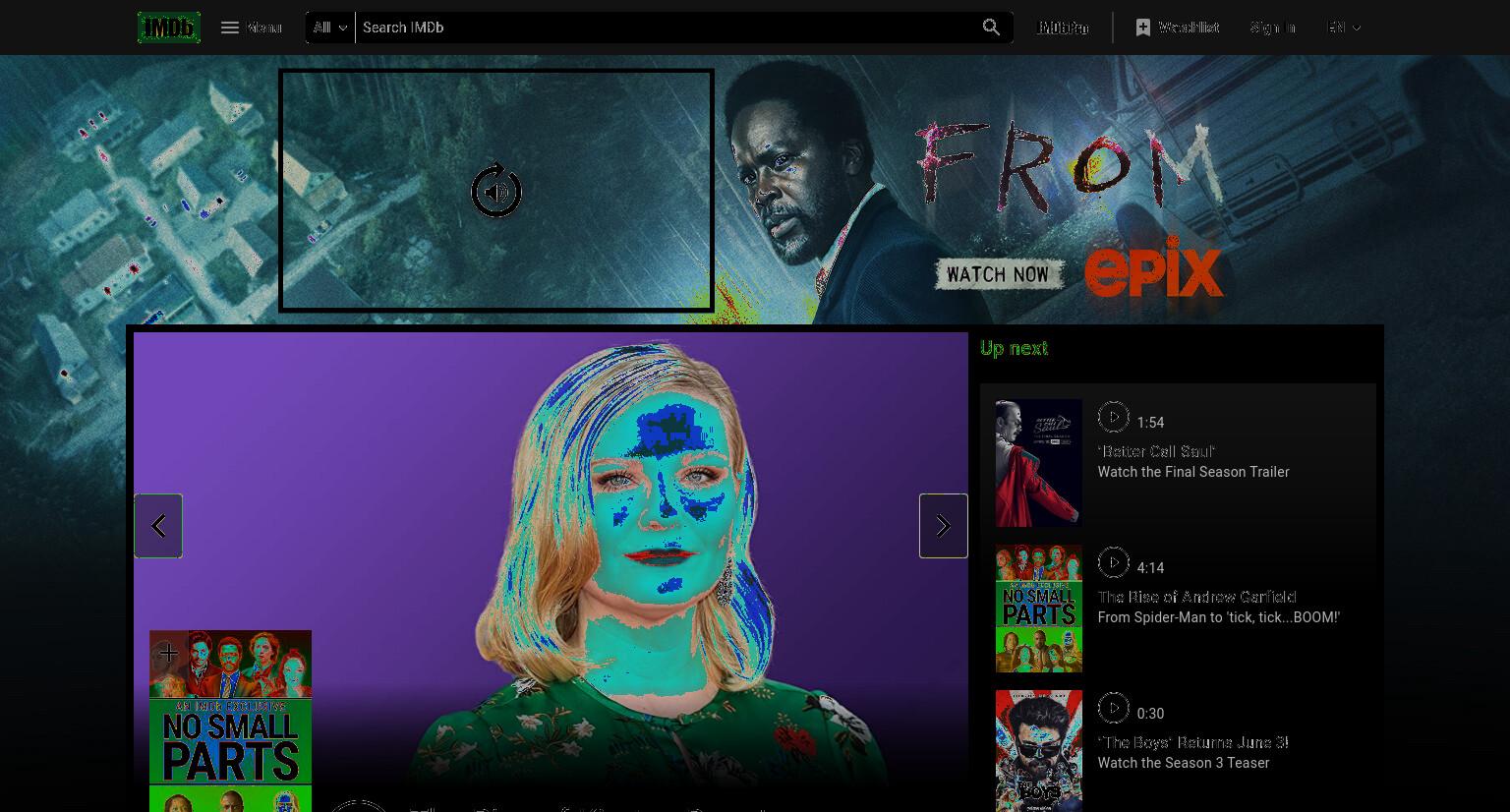Play The Boys teaser via its play icon
The image size is (1510, 812).
click(x=1113, y=708)
